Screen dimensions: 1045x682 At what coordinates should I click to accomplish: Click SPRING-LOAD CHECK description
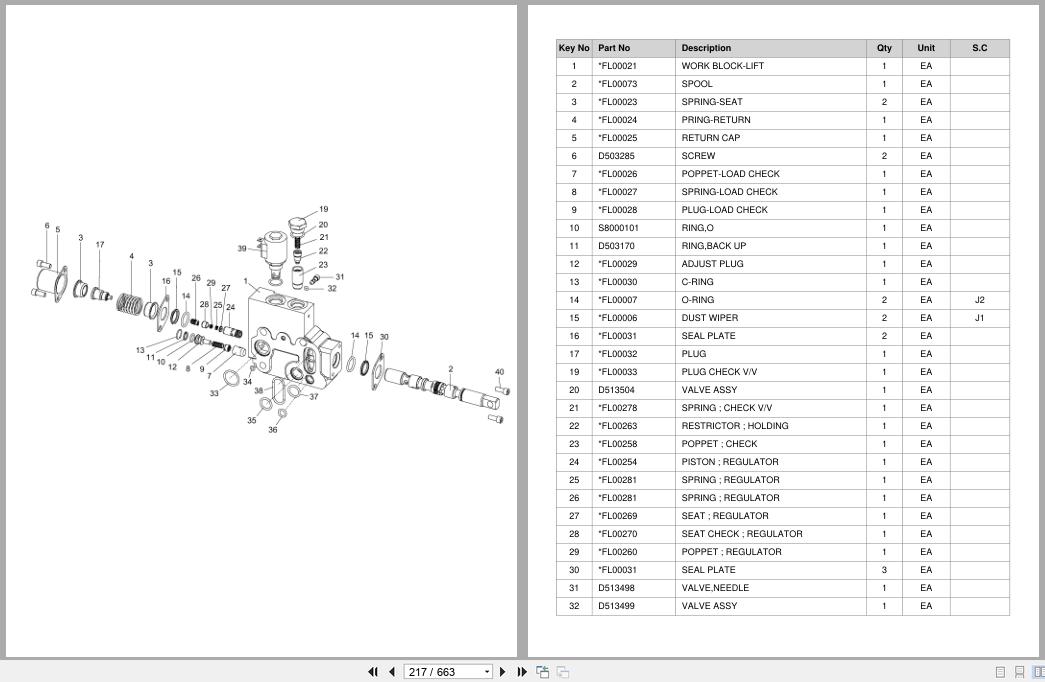[729, 192]
